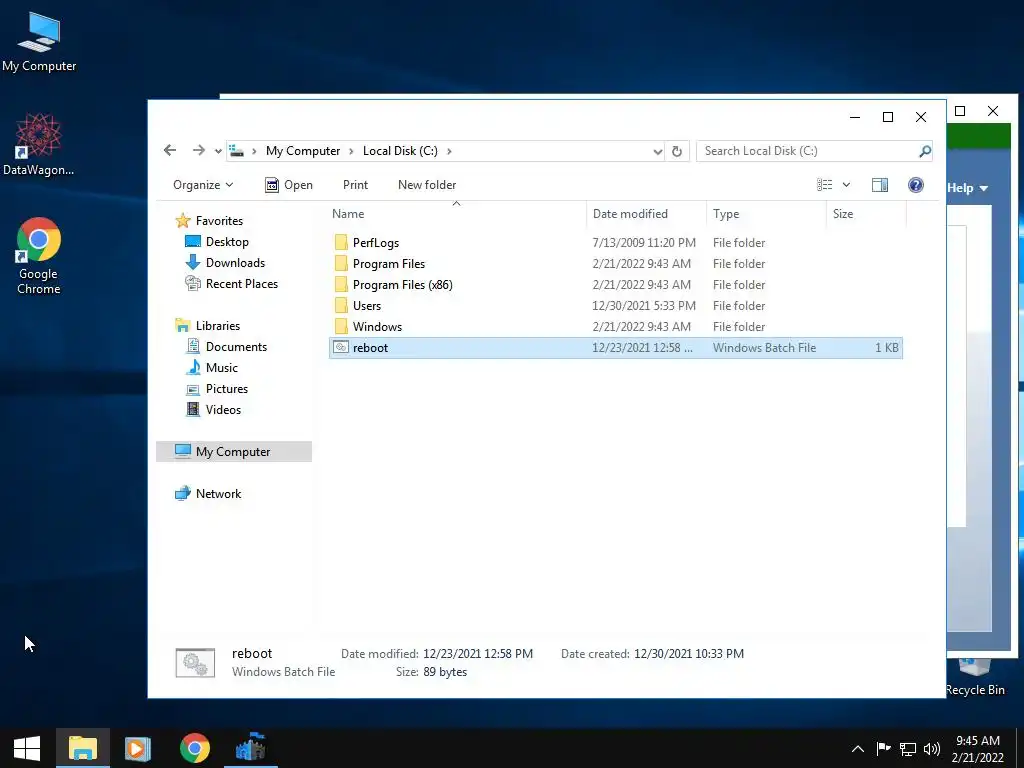
Task: Select the reboot batch file
Action: coord(616,347)
